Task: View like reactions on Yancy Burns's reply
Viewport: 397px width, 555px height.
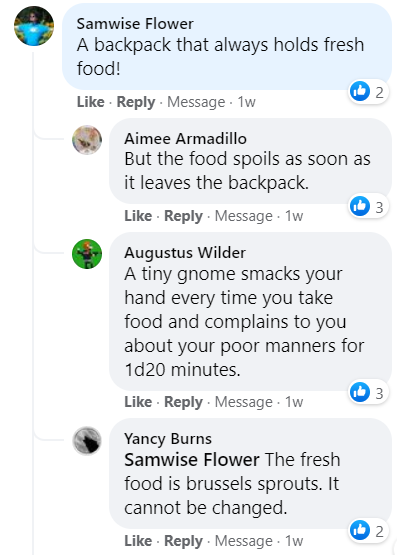Action: pyautogui.click(x=368, y=531)
